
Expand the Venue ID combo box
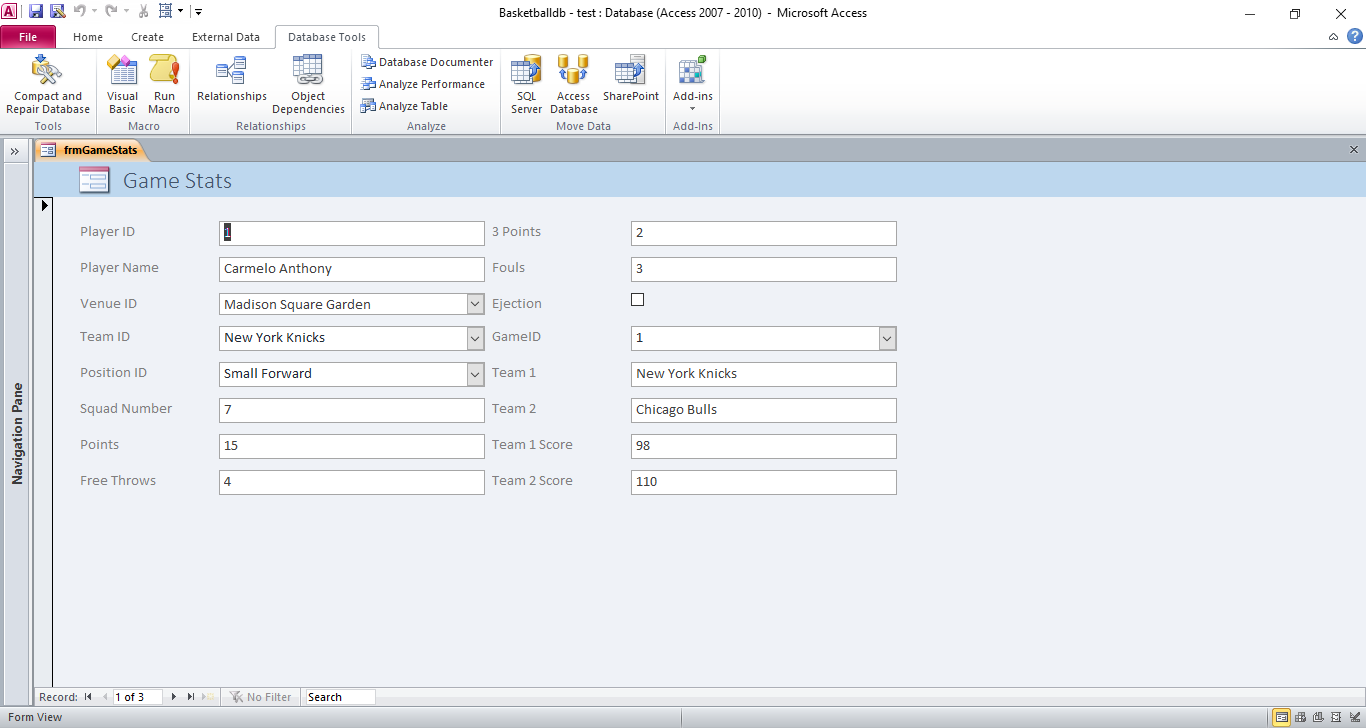click(x=475, y=304)
